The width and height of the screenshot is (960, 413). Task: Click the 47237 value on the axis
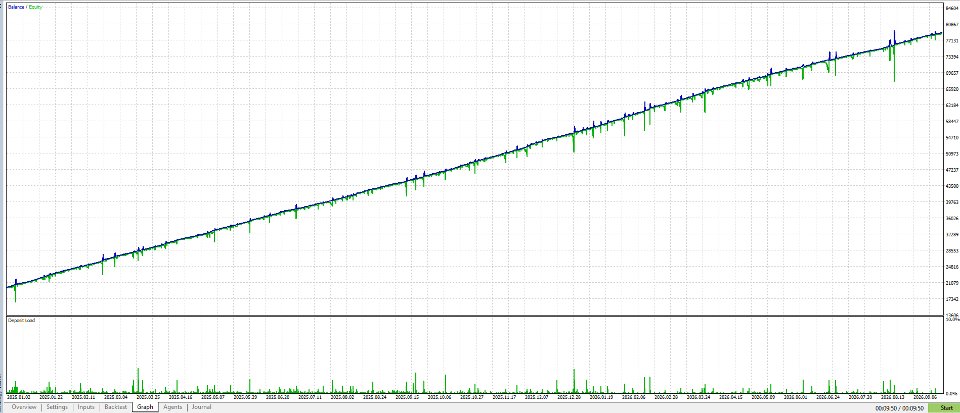point(951,170)
